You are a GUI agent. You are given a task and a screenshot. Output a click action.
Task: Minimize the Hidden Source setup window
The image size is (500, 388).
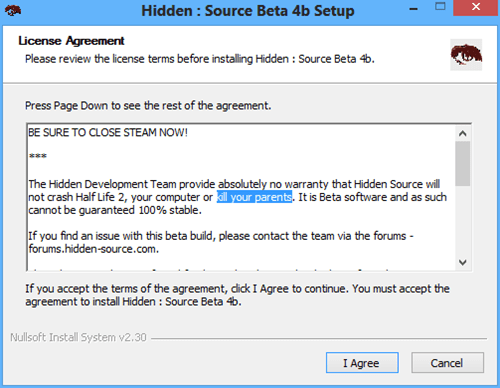(413, 9)
